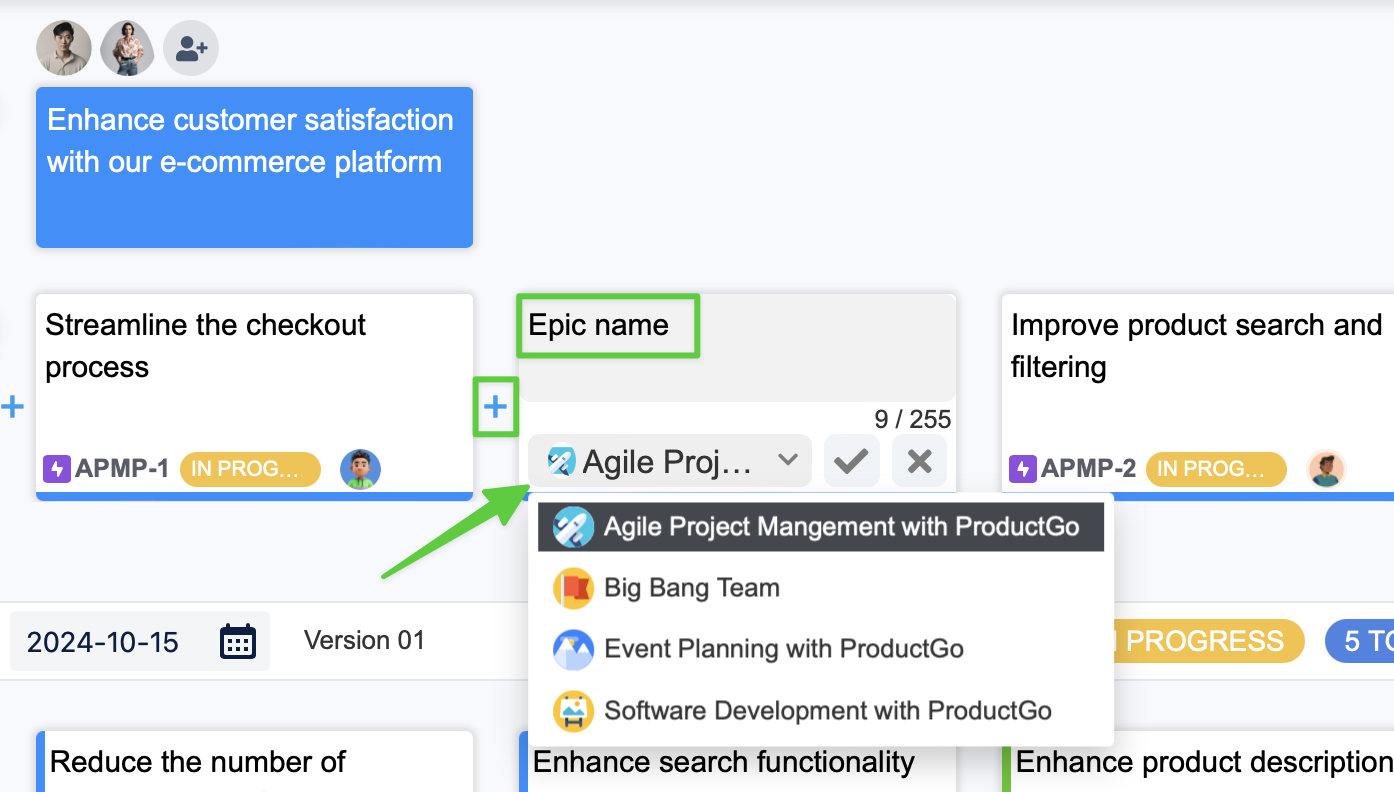Pick Agile Project Mangement with ProductGo
Viewport: 1394px width, 792px height.
click(840, 527)
